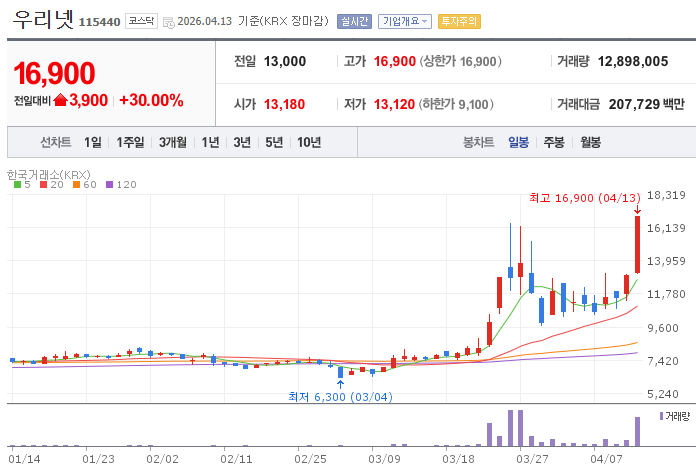696x470 pixels.
Task: Click the 최저 6,300 (03/04) low marker
Action: (340, 397)
